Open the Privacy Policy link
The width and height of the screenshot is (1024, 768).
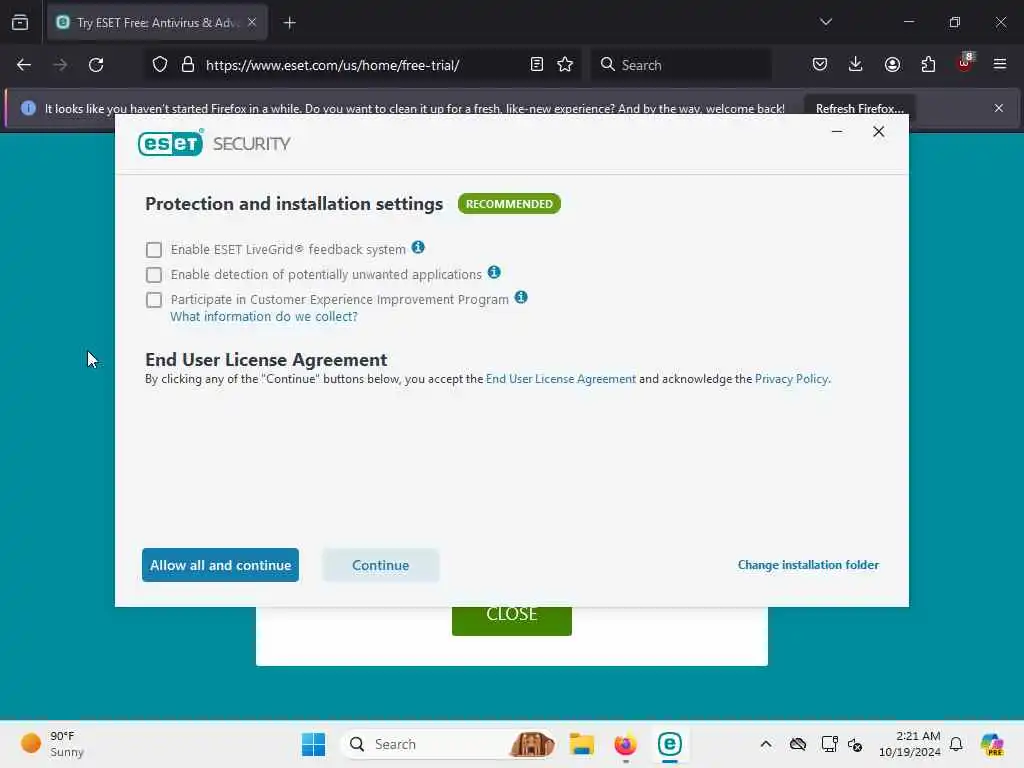point(792,379)
